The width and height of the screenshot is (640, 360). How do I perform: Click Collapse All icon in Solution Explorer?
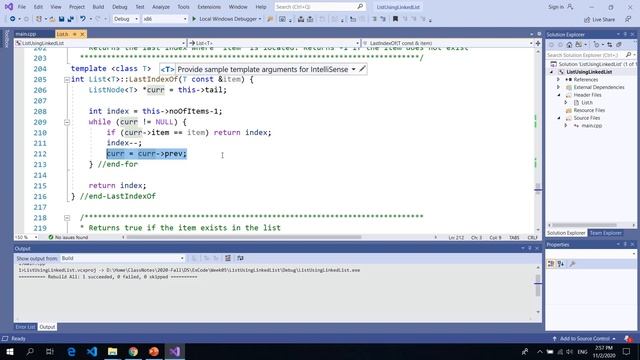[x=619, y=44]
